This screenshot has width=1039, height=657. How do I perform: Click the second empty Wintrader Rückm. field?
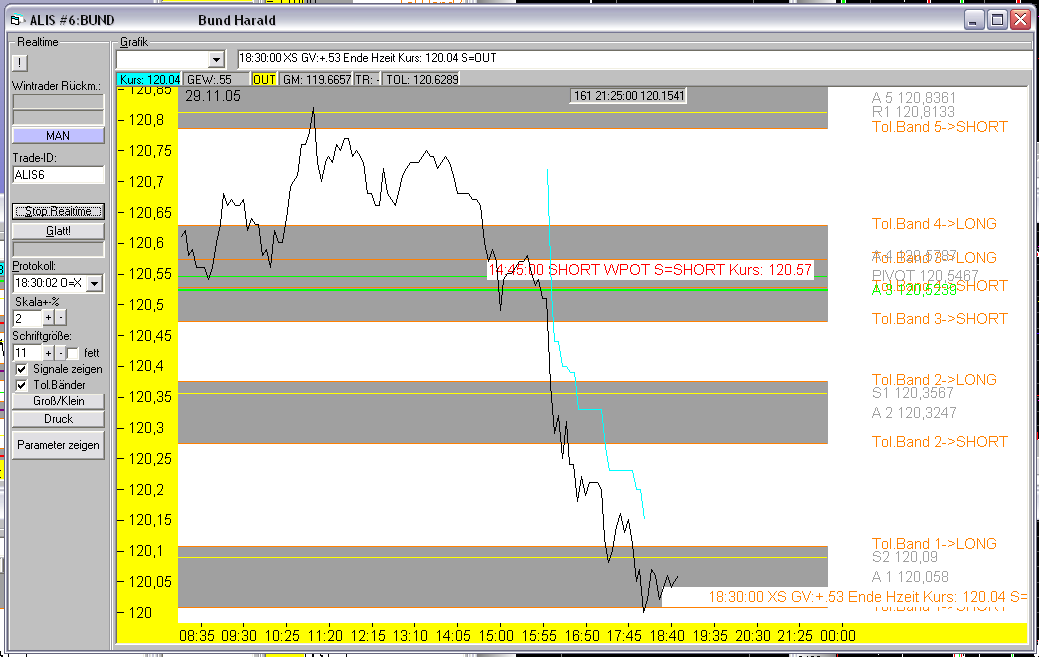click(x=58, y=118)
